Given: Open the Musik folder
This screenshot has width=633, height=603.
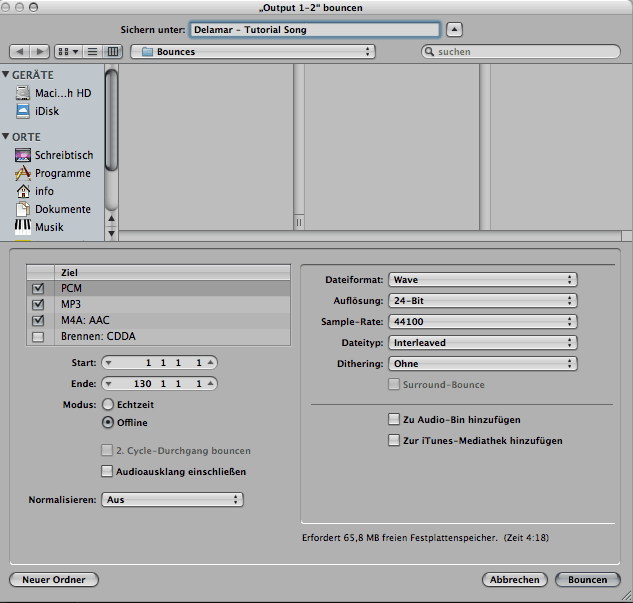Looking at the screenshot, I should coord(40,227).
